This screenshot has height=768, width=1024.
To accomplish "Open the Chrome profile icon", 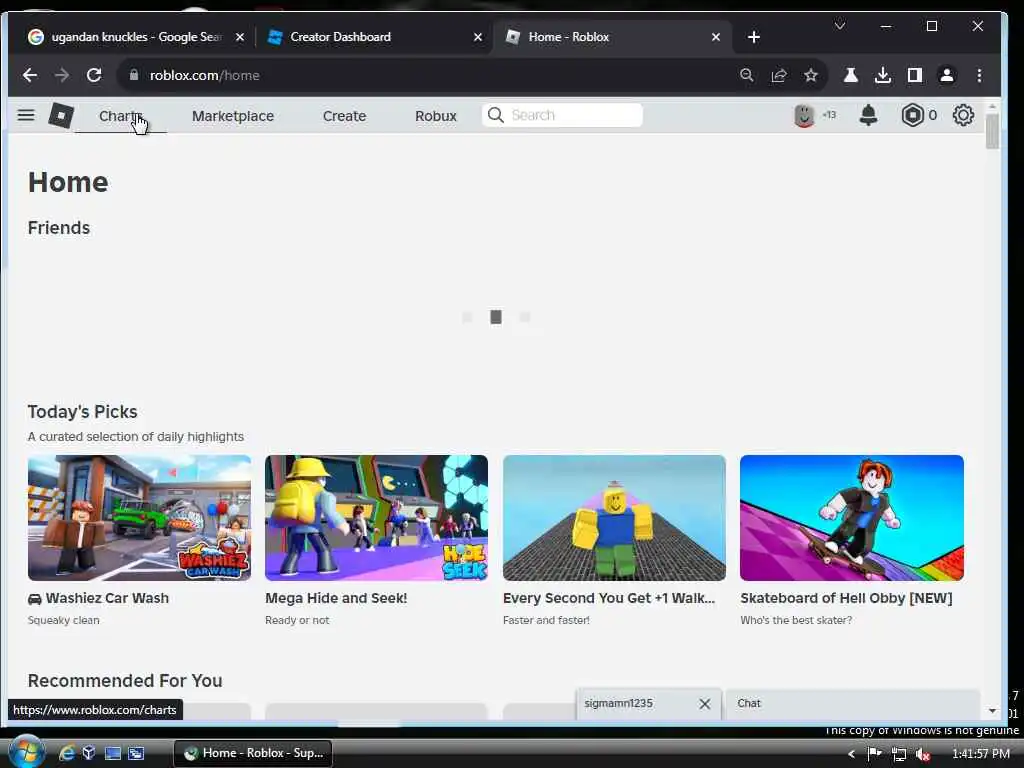I will 946,75.
